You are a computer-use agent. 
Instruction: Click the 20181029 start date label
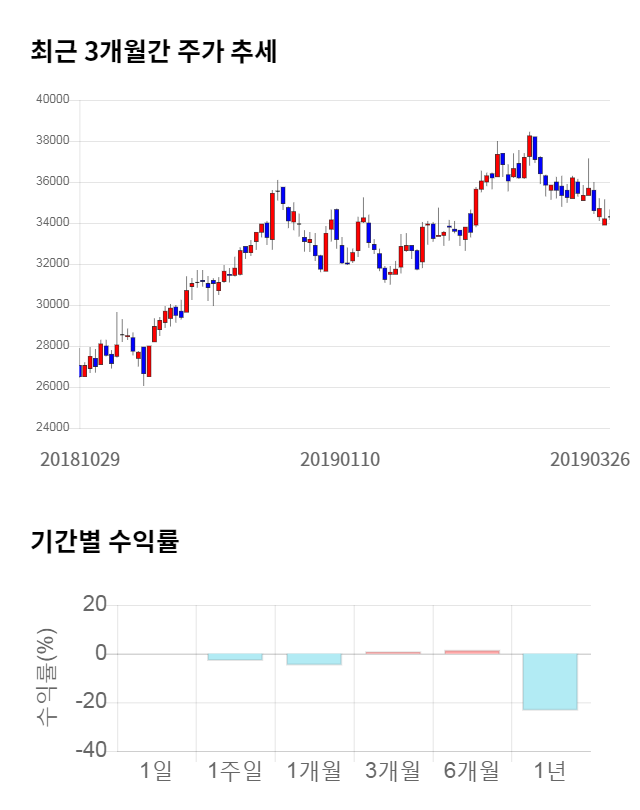[80, 459]
